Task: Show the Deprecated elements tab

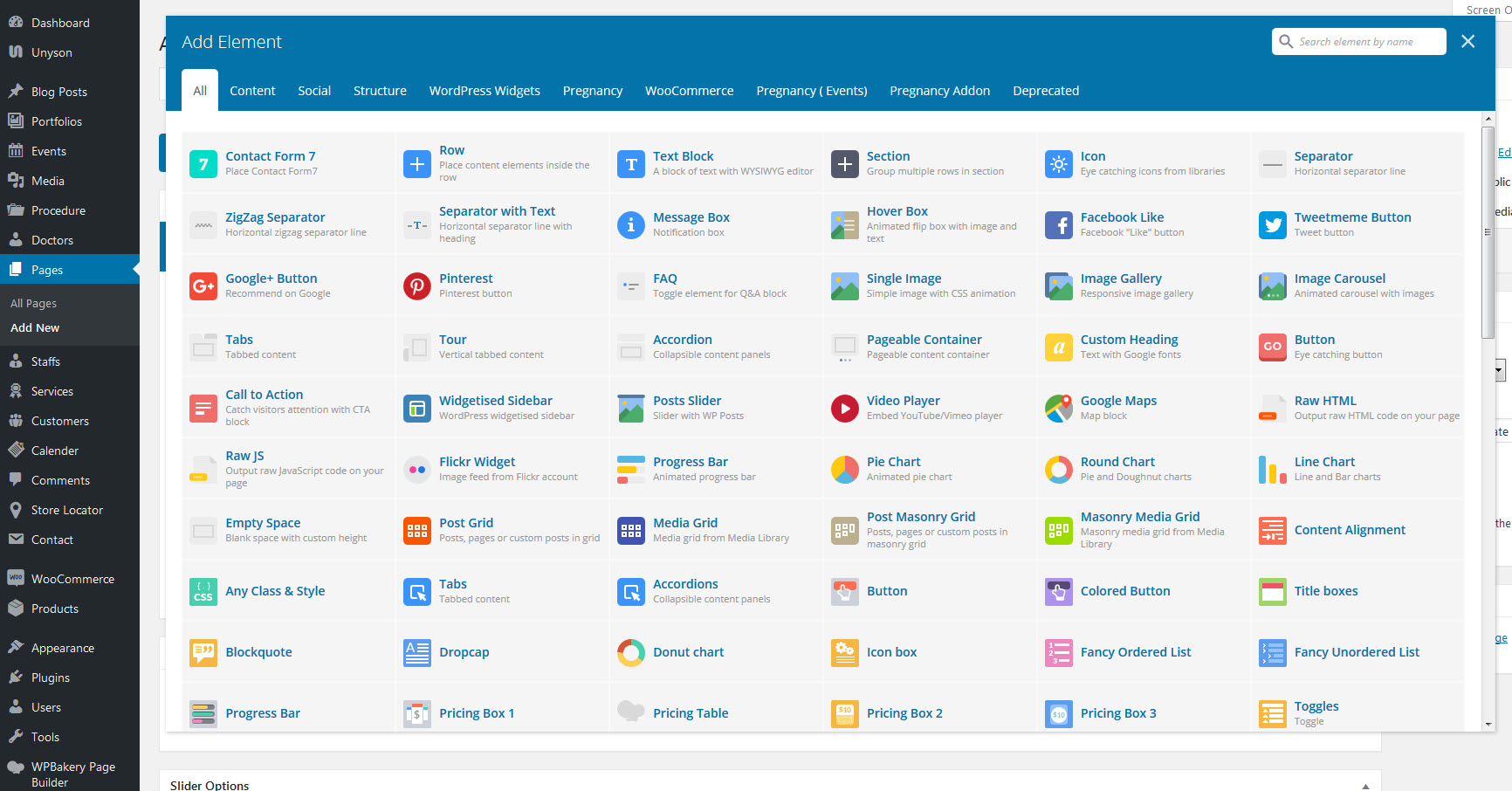Action: 1046,91
